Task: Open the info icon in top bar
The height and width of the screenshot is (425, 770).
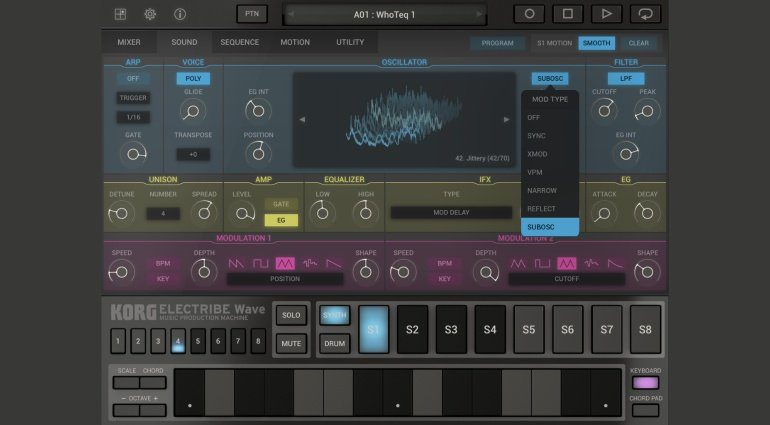Action: pos(180,14)
